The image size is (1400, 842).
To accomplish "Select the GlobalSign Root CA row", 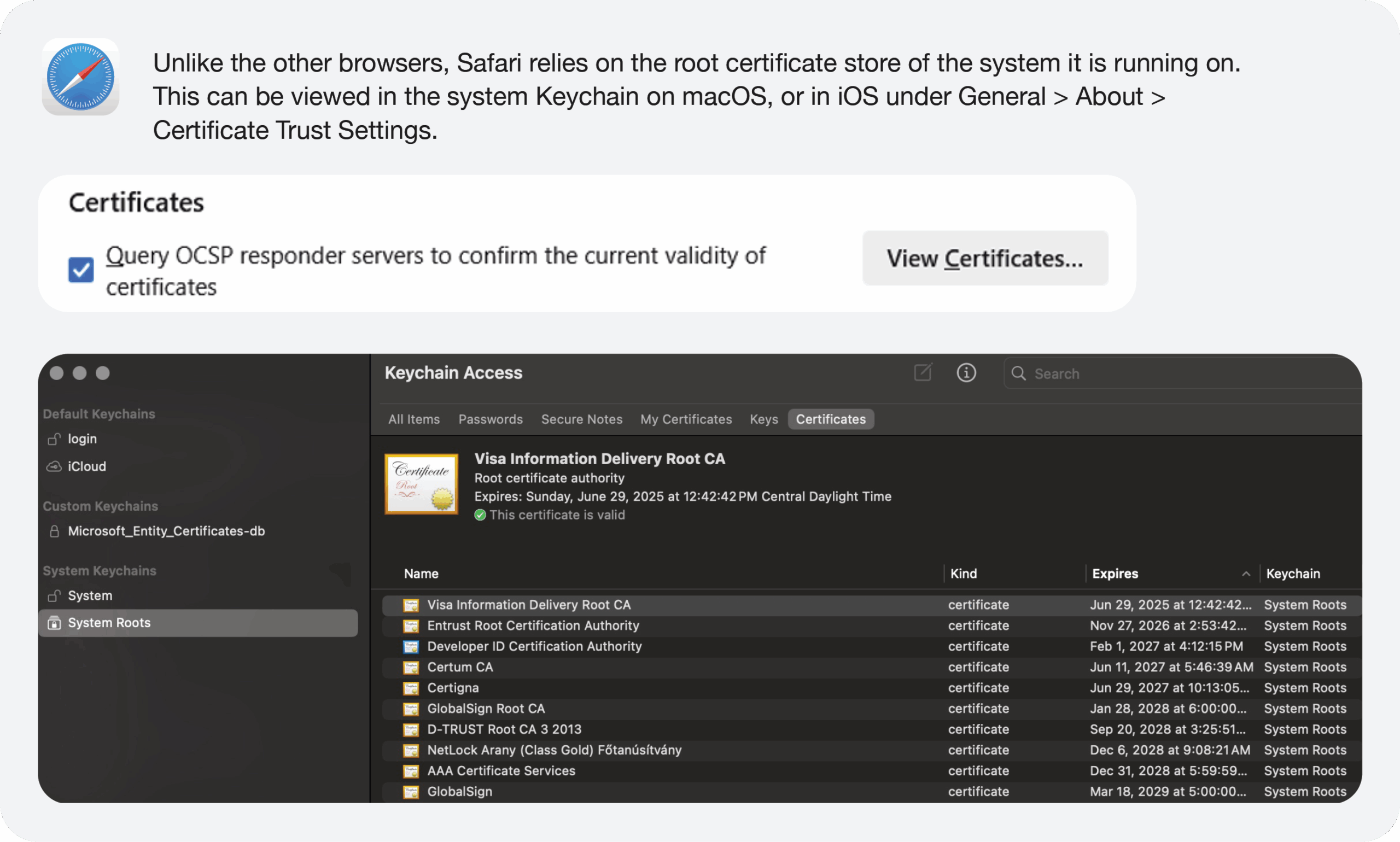I will (872, 709).
